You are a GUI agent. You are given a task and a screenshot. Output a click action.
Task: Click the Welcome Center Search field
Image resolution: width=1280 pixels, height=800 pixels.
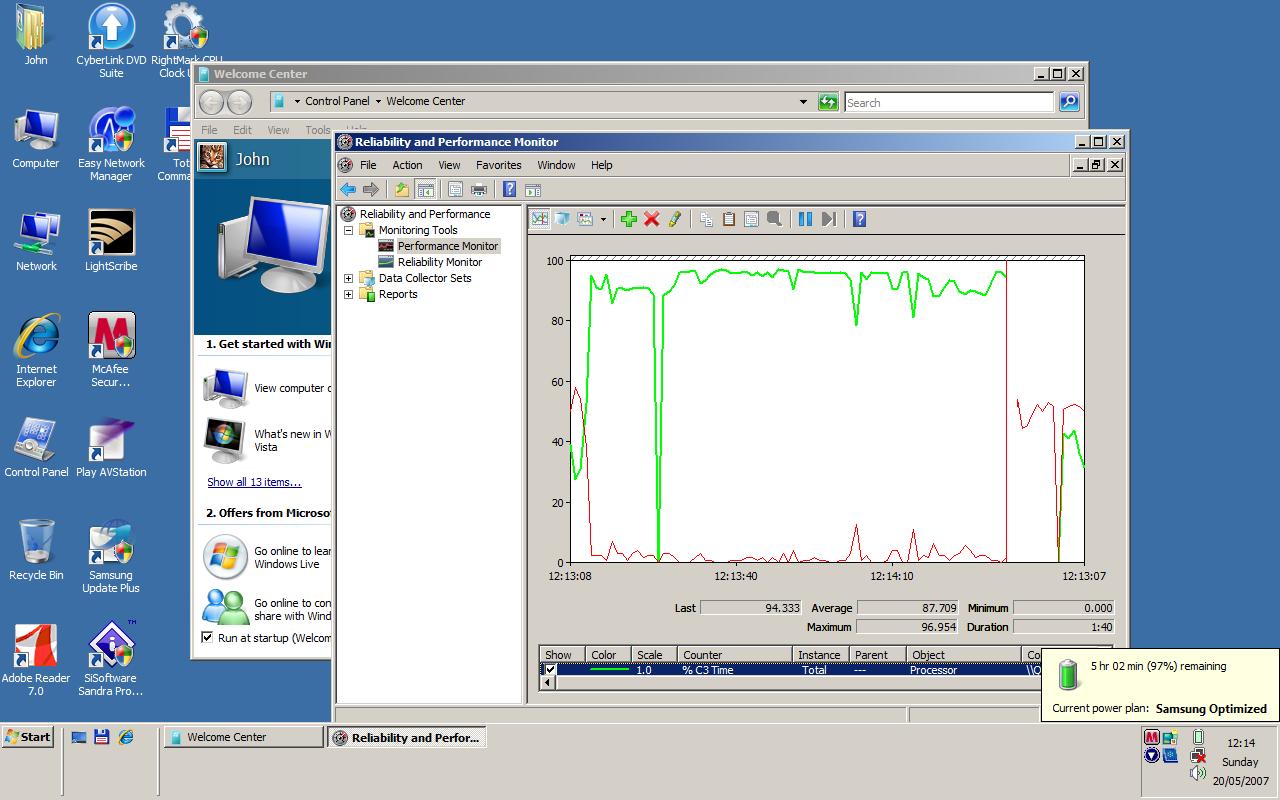pyautogui.click(x=948, y=102)
